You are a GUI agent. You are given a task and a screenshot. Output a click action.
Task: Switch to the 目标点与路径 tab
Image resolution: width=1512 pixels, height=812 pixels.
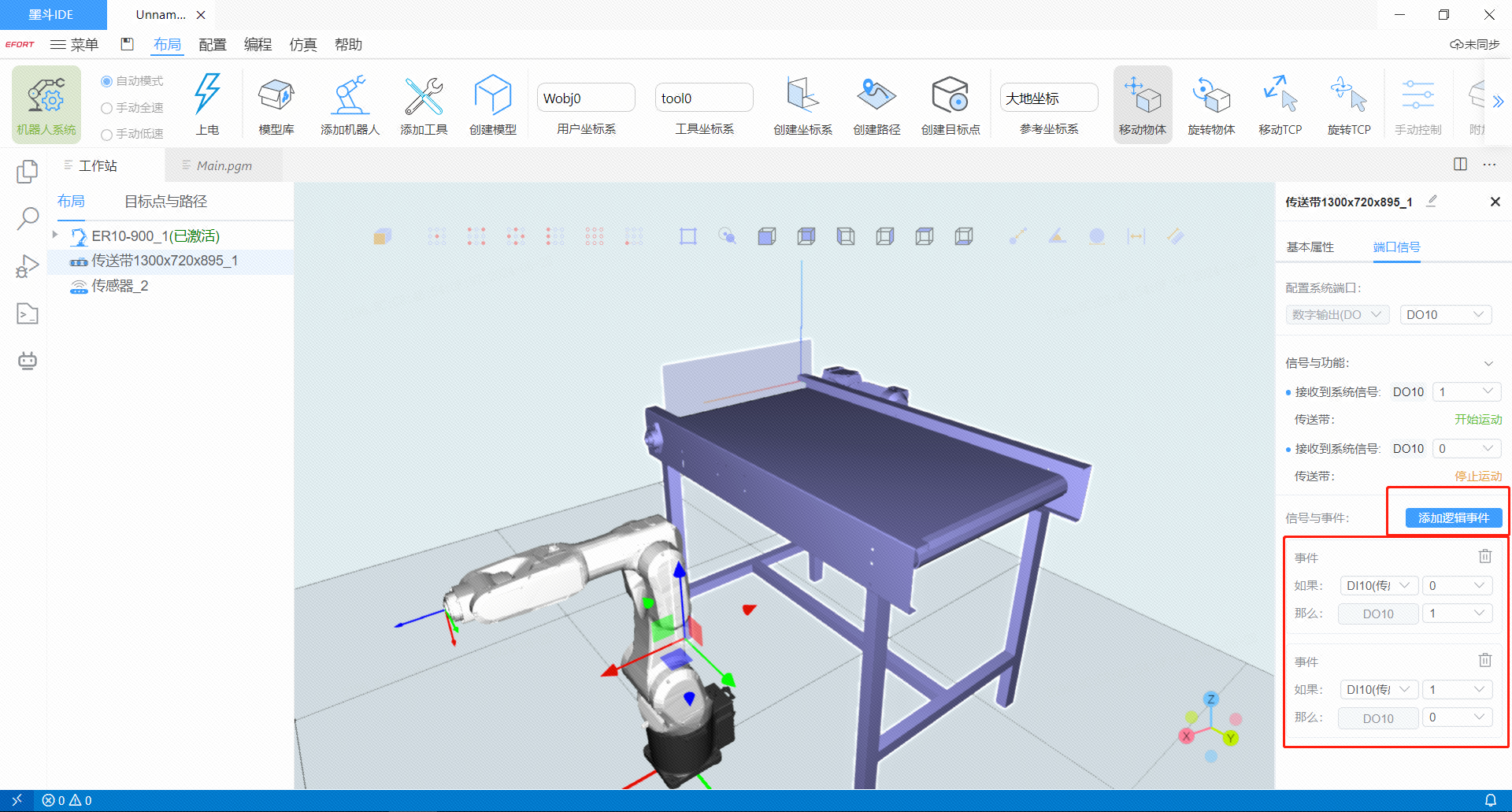(166, 202)
